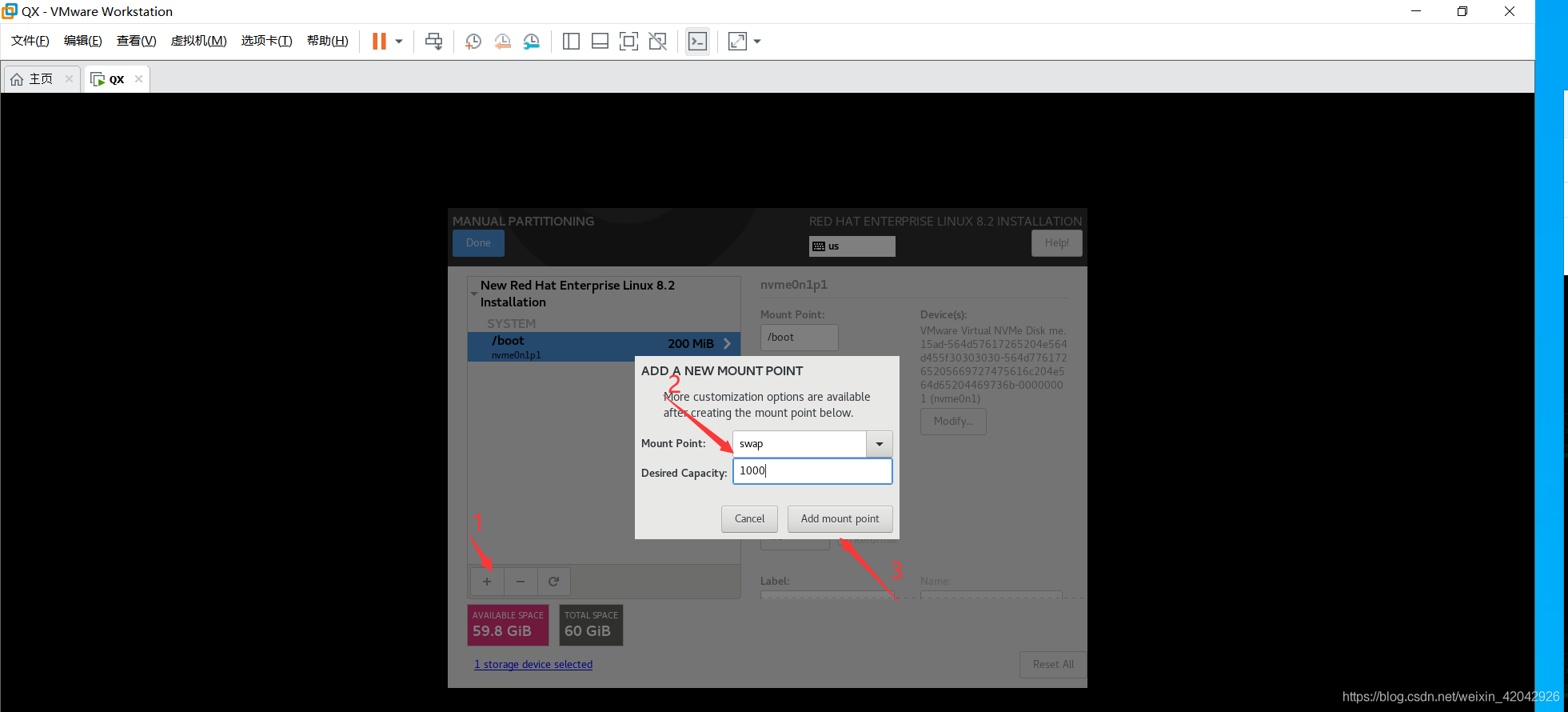Click the TOTAL SPACE 60 GiB box
This screenshot has height=712, width=1568.
click(x=591, y=625)
